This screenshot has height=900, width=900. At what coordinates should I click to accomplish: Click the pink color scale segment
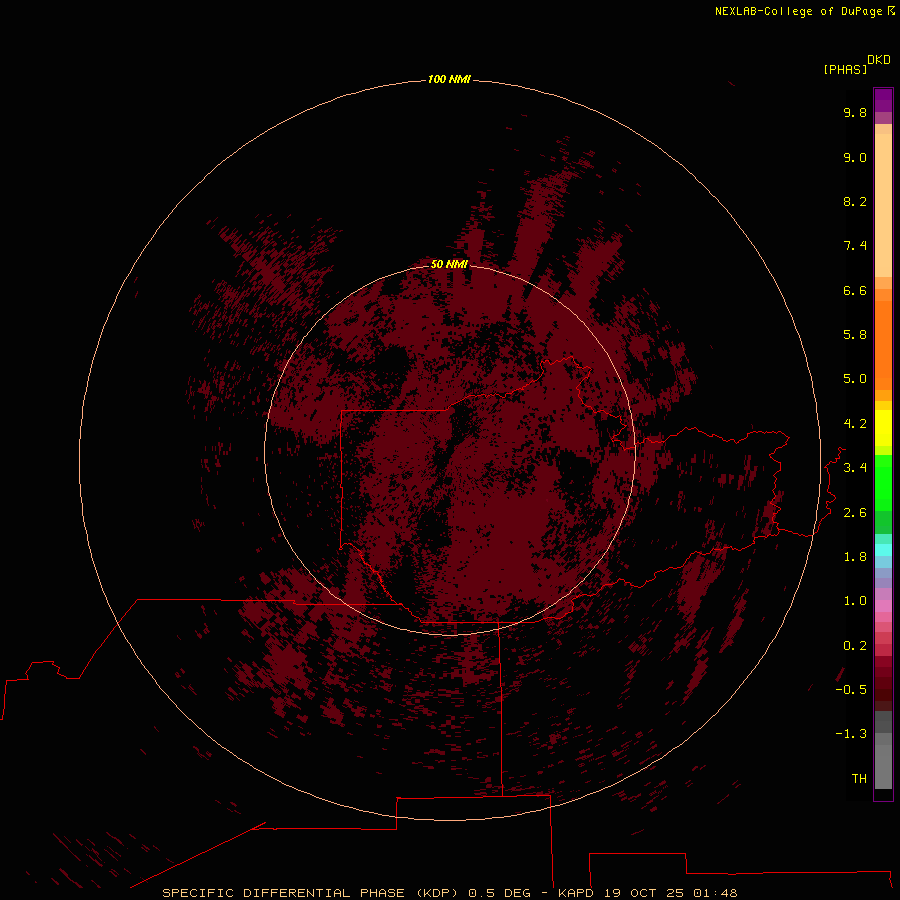pyautogui.click(x=883, y=606)
